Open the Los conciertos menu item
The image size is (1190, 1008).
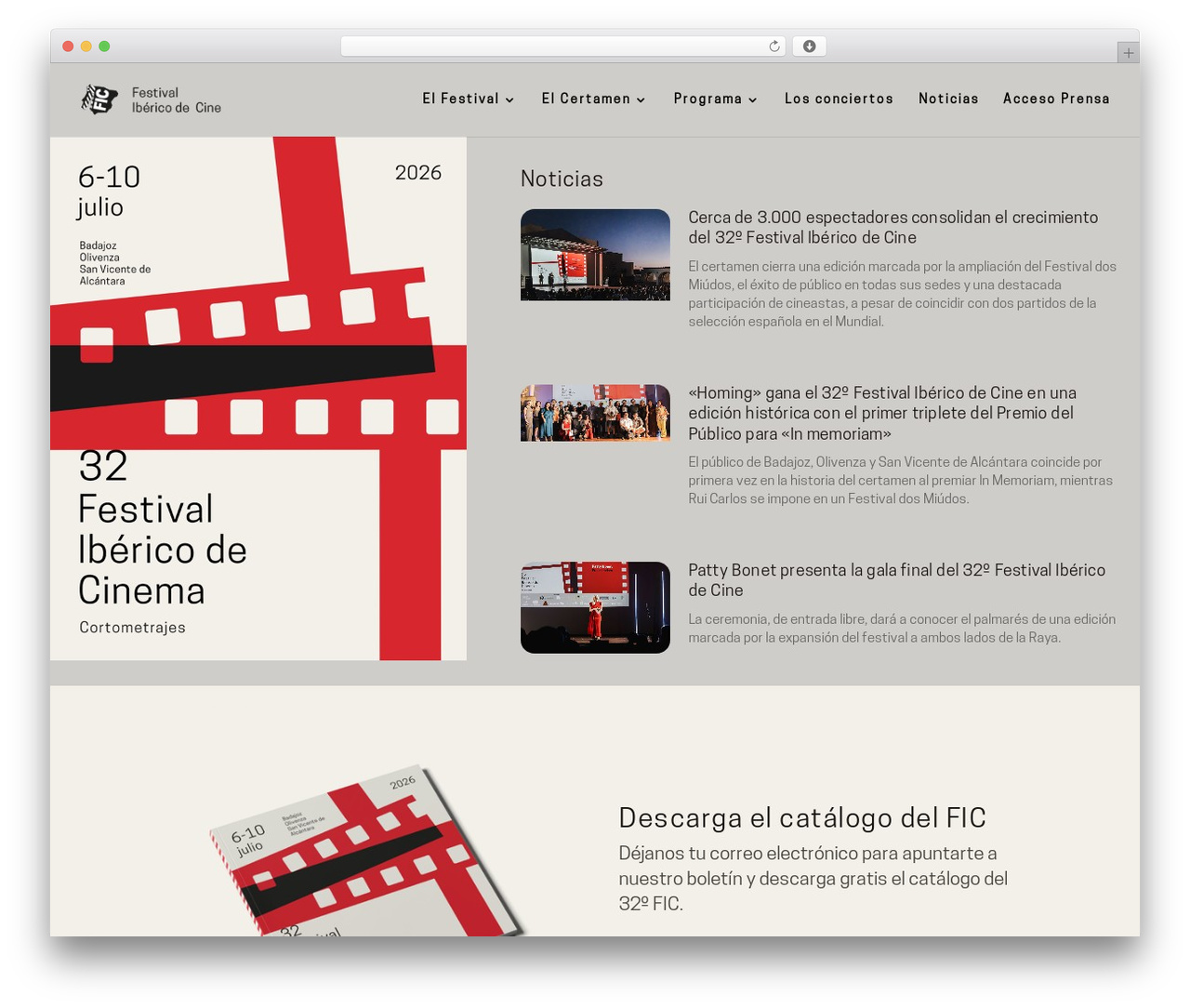(839, 99)
